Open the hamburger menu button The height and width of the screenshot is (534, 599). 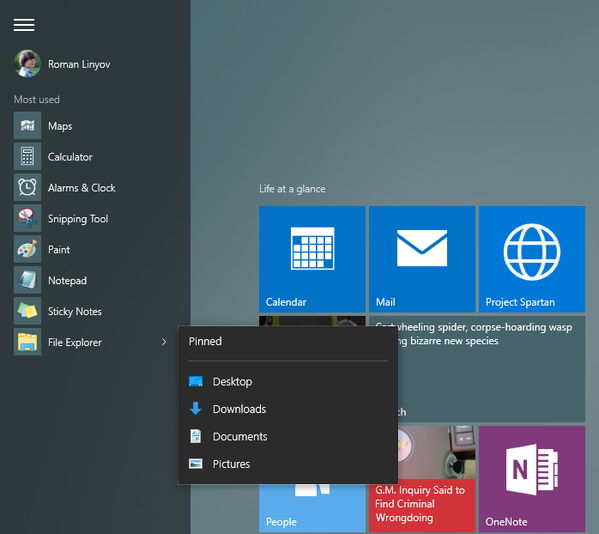(x=24, y=25)
